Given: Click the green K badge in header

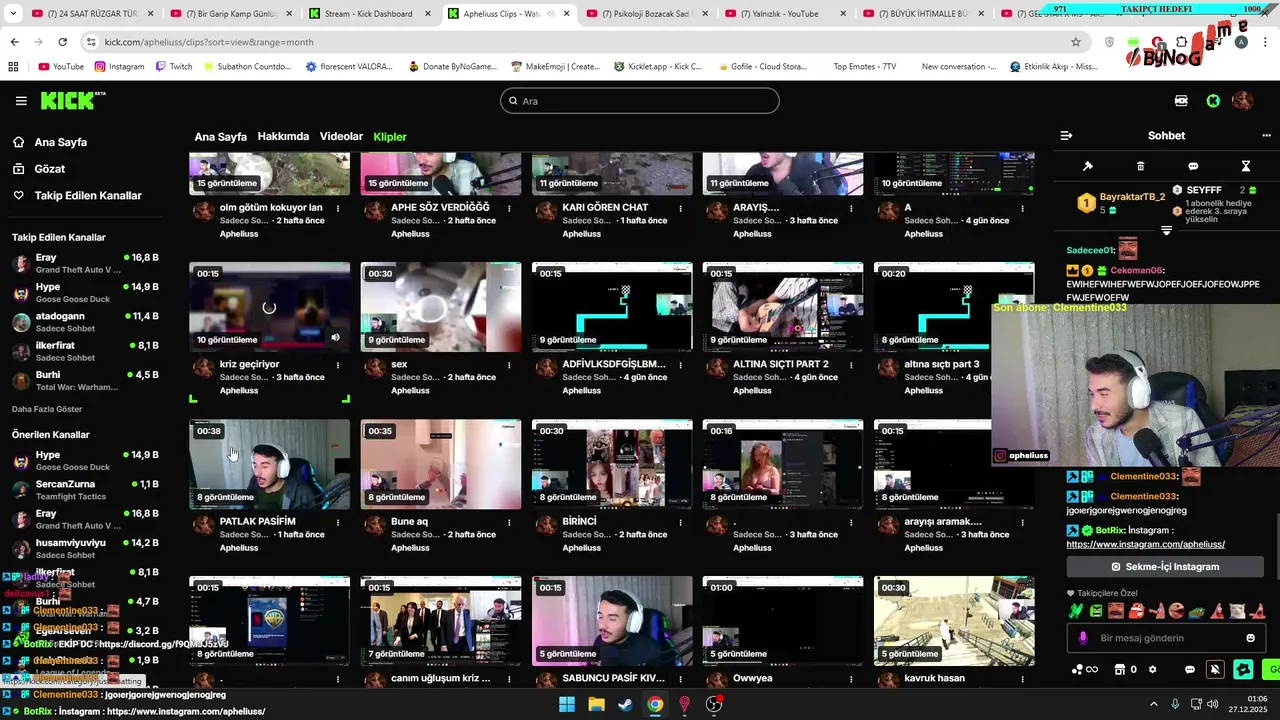Looking at the screenshot, I should click(x=1213, y=101).
